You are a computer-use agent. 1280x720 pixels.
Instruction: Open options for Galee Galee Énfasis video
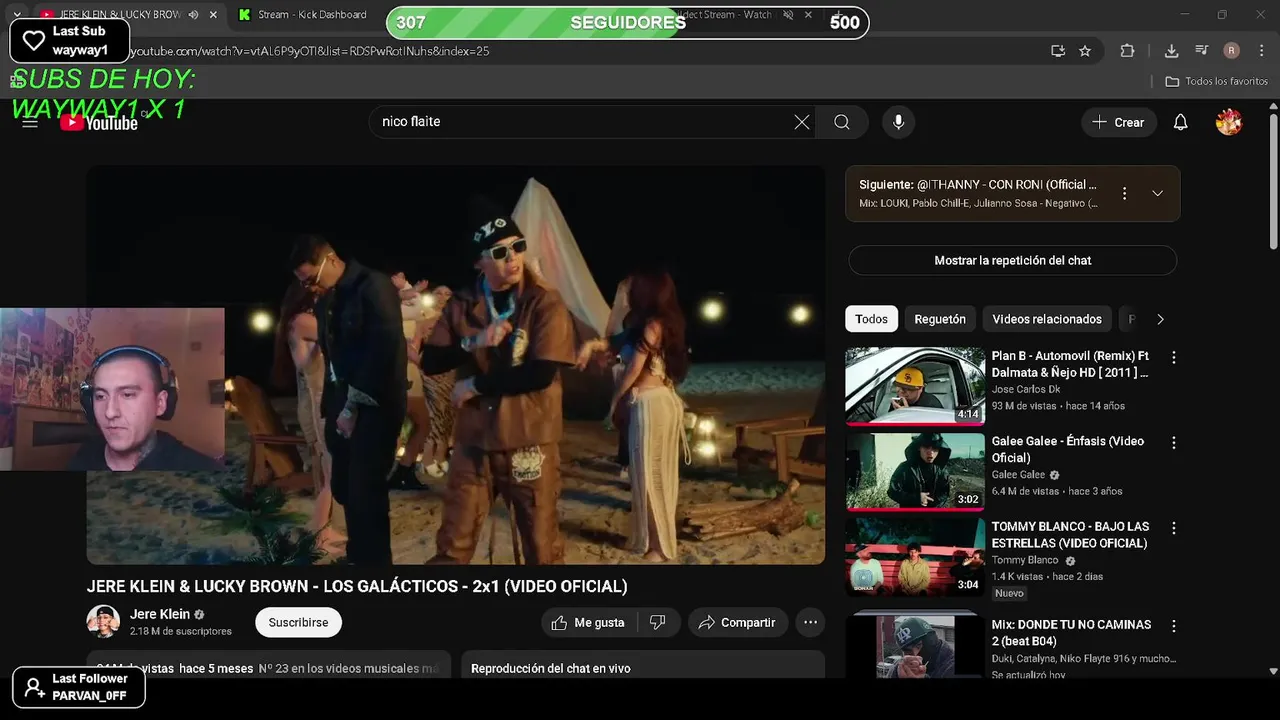pos(1174,442)
